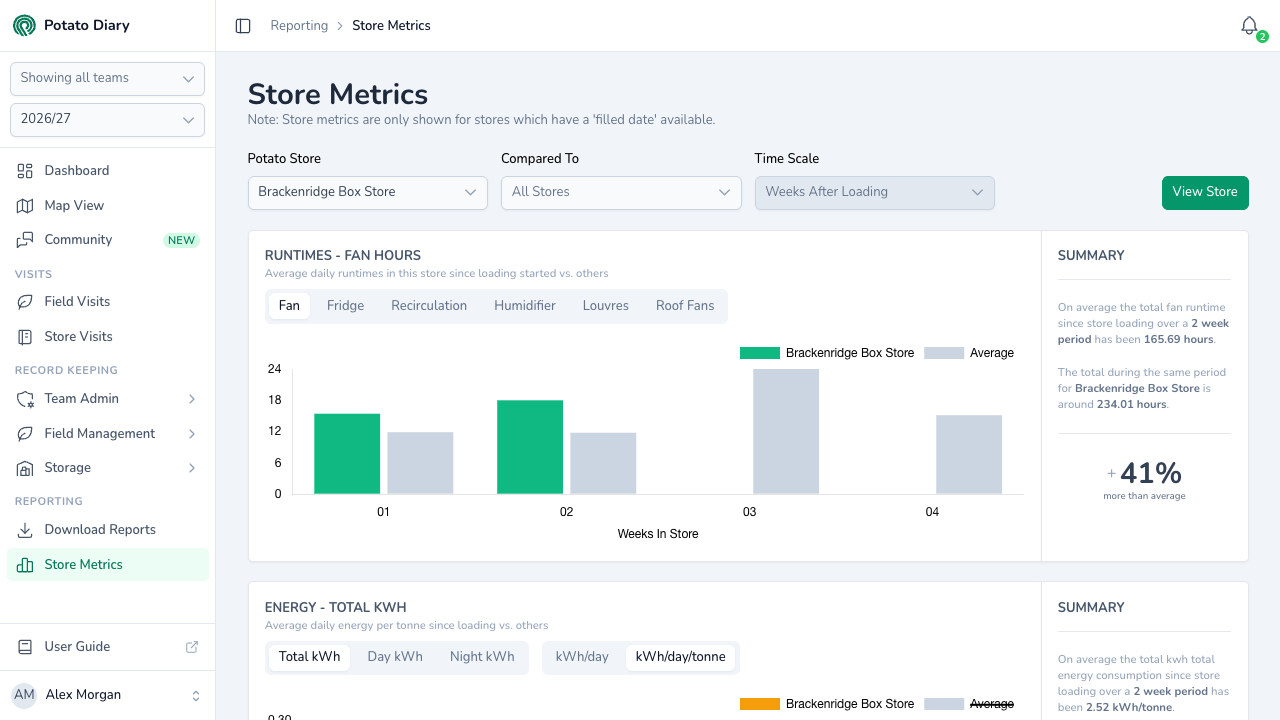This screenshot has width=1280, height=720.
Task: Switch to the Humidifier tab
Action: tap(525, 306)
